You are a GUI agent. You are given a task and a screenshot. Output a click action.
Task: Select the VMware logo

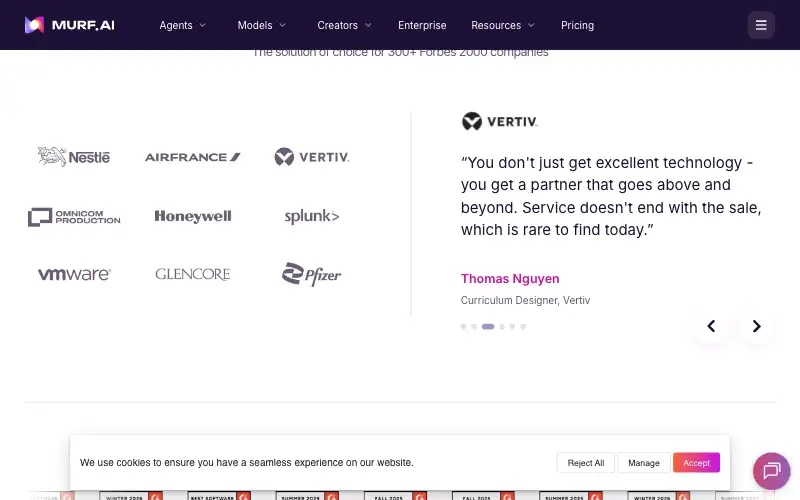tap(74, 274)
